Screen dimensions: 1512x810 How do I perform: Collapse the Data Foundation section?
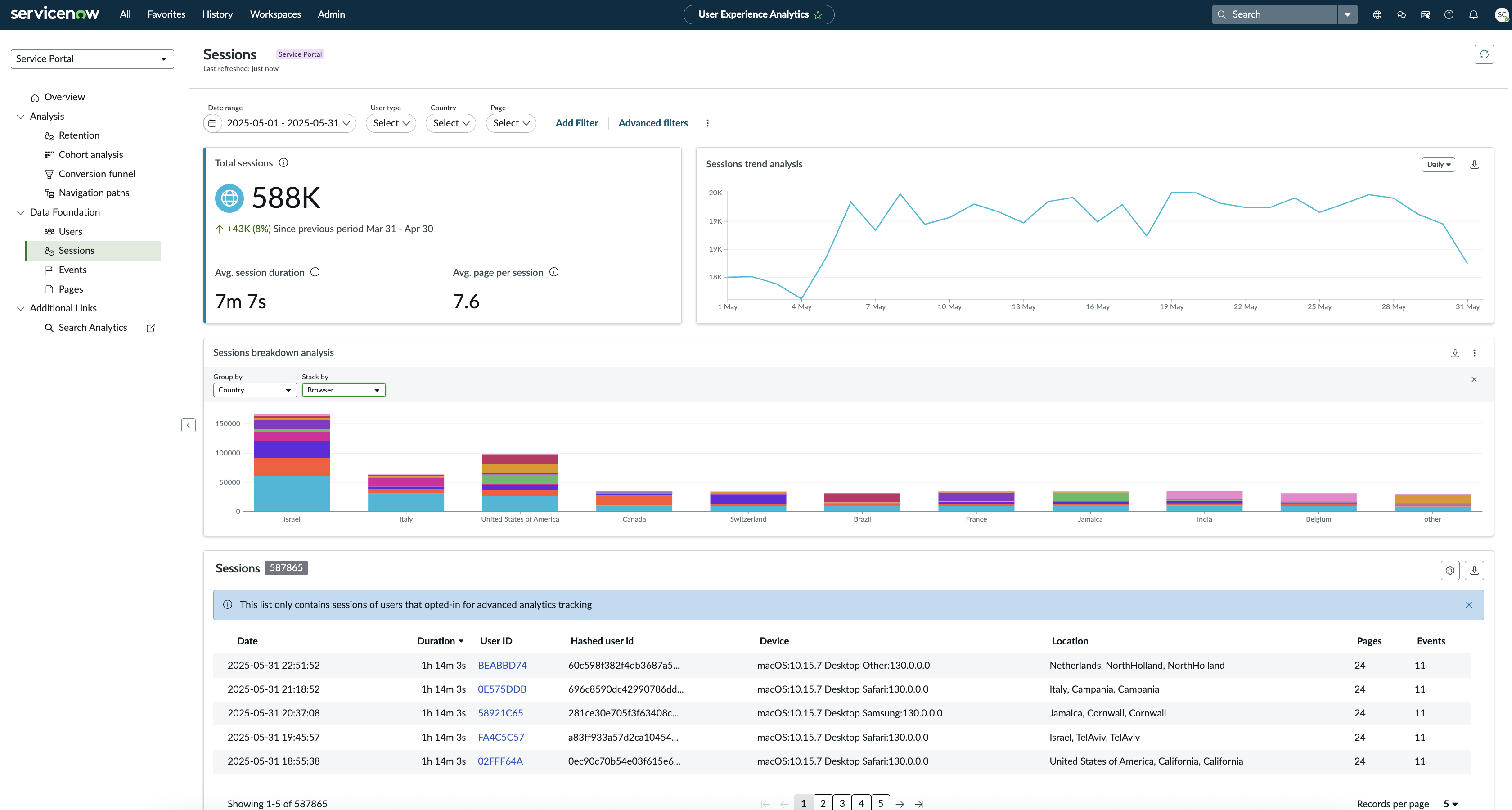point(21,212)
